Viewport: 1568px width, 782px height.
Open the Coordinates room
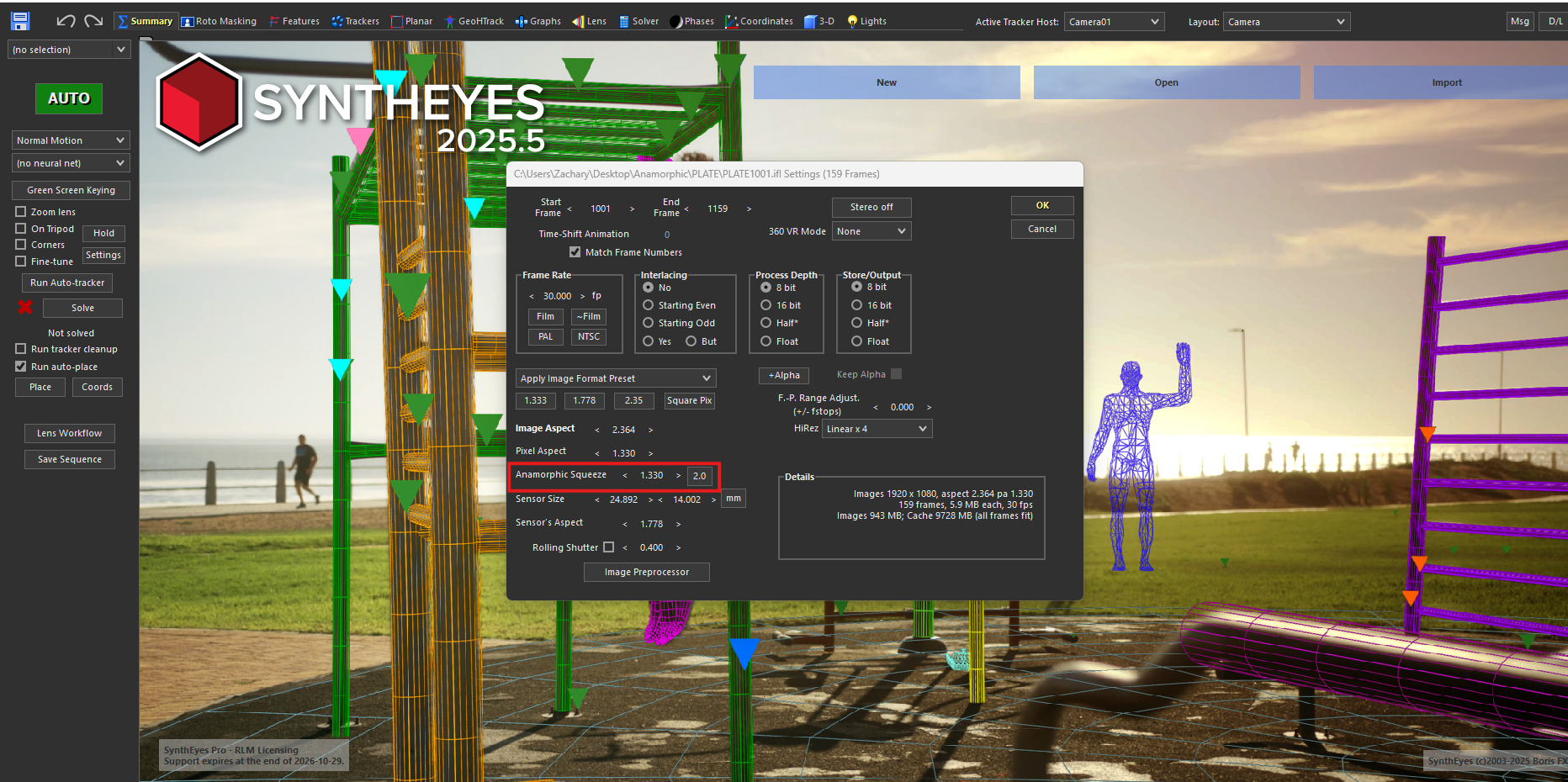(760, 21)
